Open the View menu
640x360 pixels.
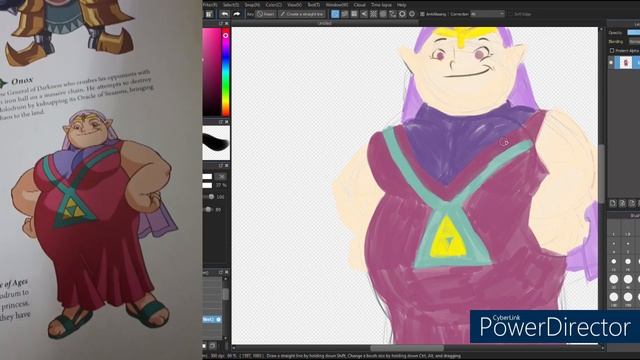click(x=294, y=5)
